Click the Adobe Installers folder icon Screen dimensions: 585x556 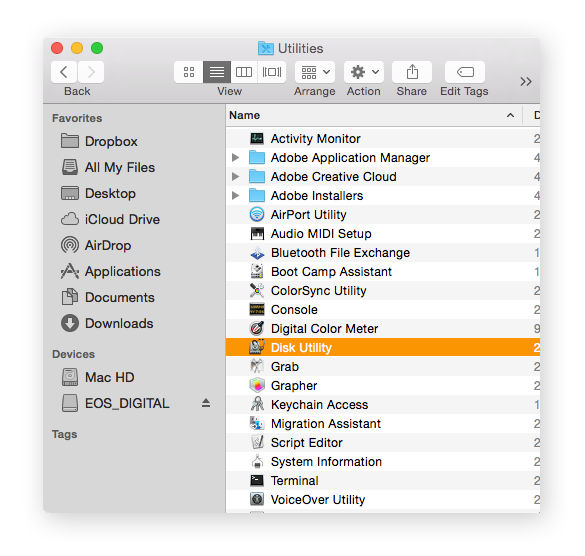[x=257, y=196]
